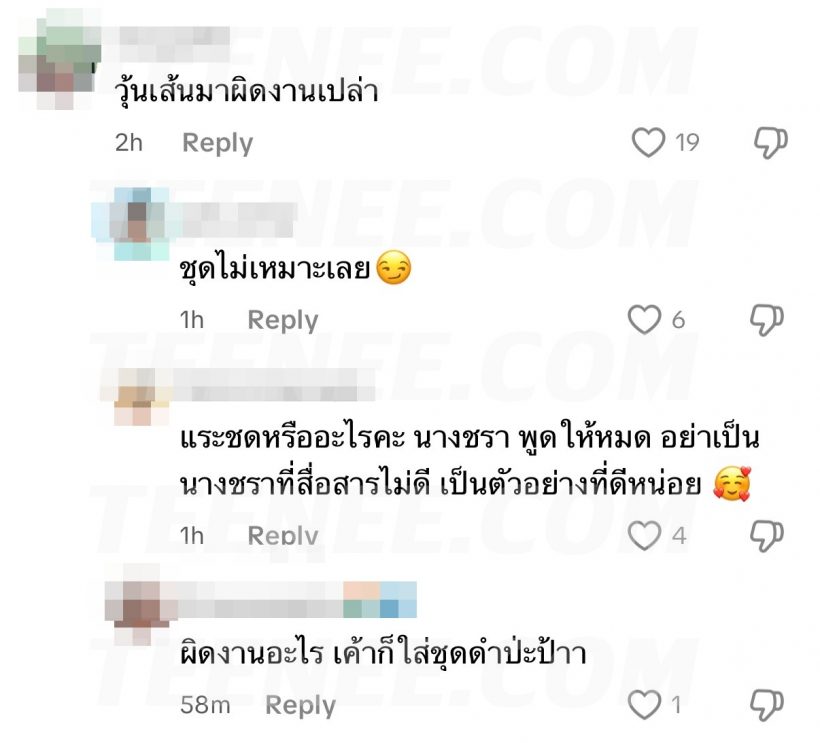Screen dimensions: 820x743
Task: Reply to the comment posted 2h ago
Action: pyautogui.click(x=218, y=143)
